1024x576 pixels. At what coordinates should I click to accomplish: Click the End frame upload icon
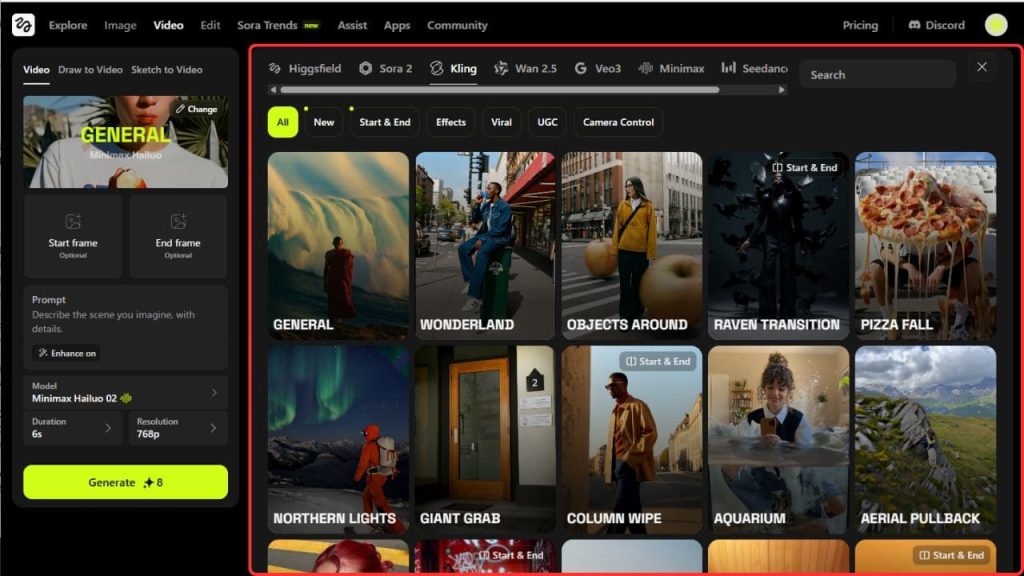point(178,222)
